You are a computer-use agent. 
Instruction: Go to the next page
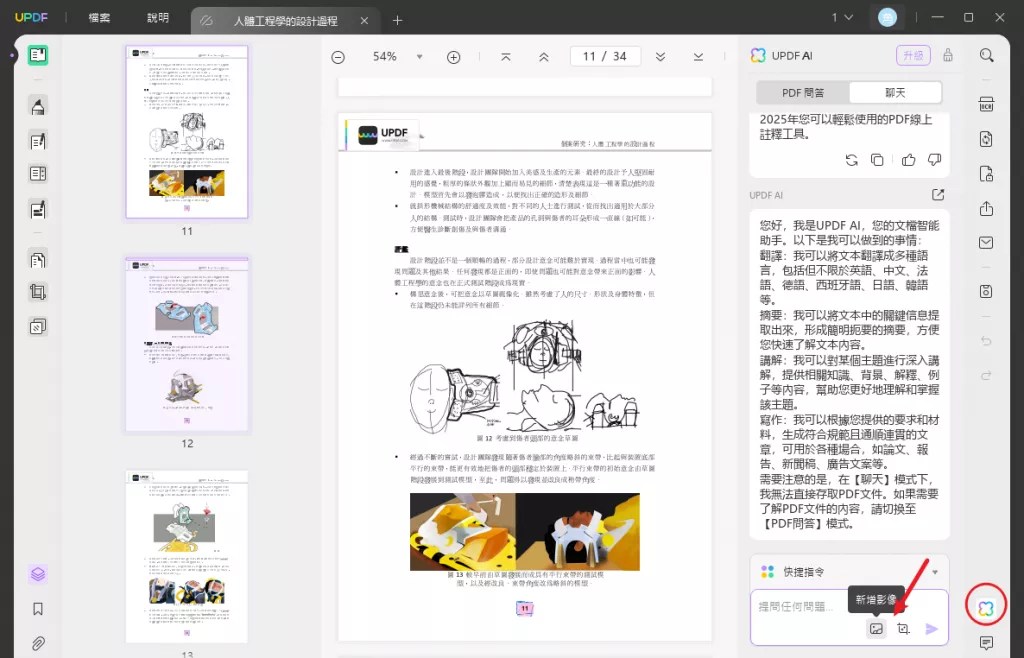[660, 57]
